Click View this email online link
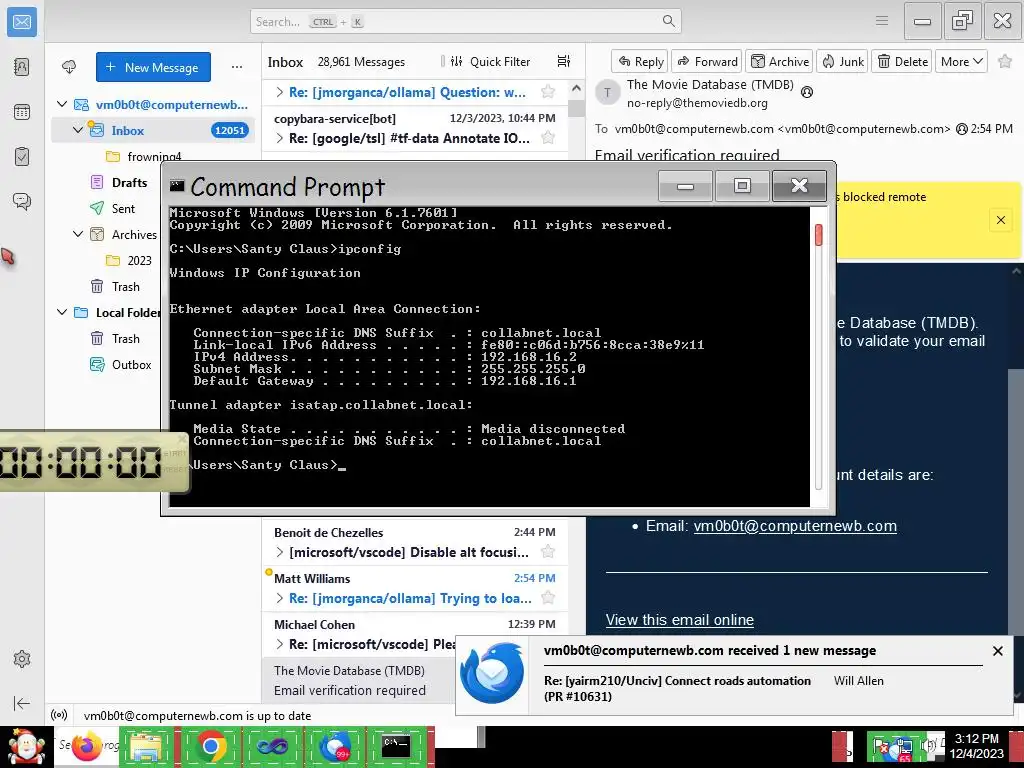 click(x=679, y=620)
